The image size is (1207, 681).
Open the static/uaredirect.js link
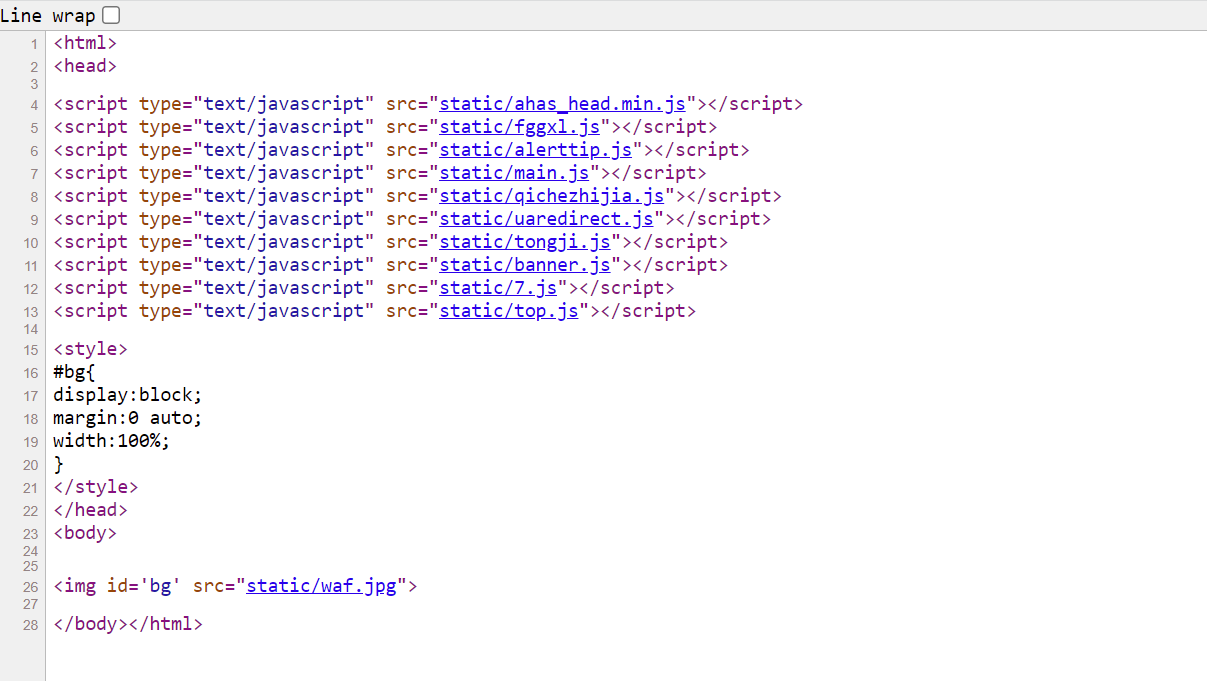(x=546, y=219)
